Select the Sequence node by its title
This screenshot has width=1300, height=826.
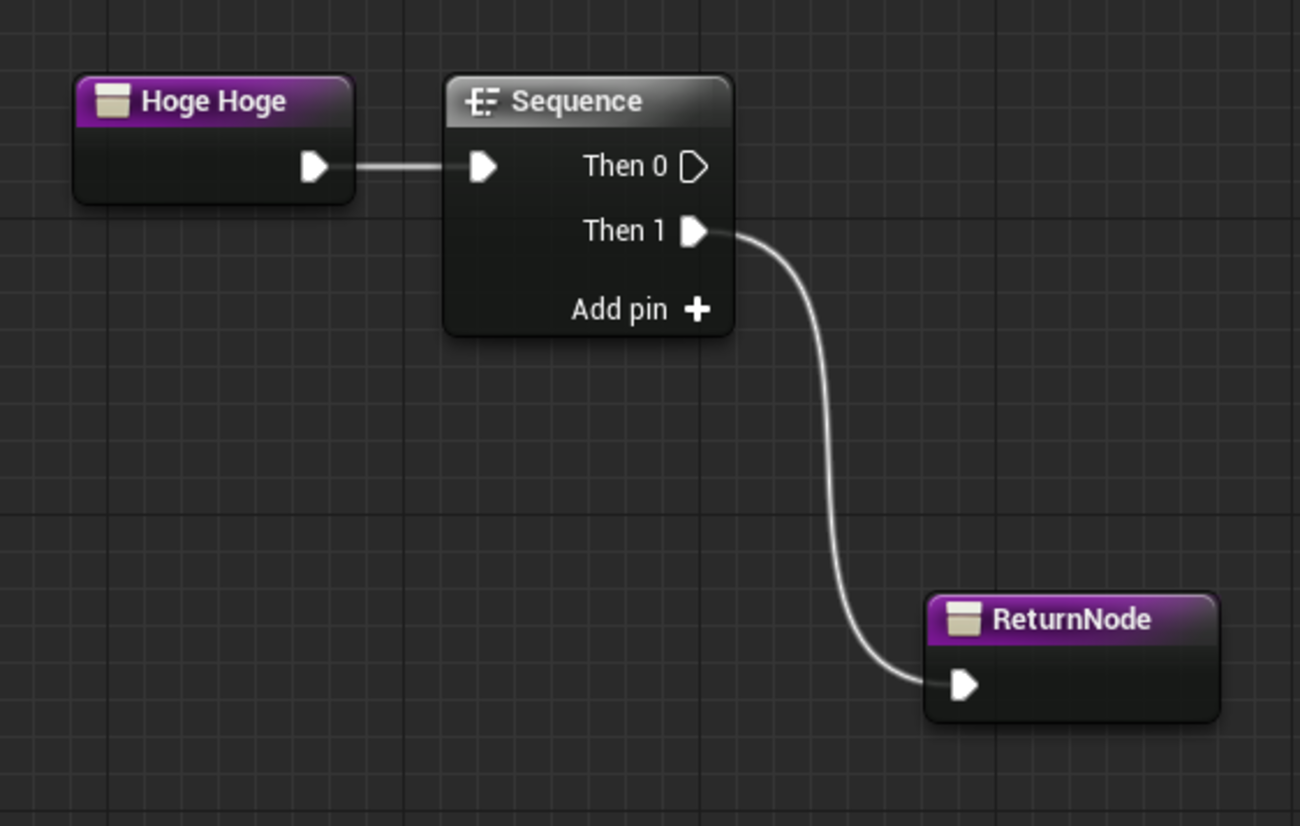point(577,101)
